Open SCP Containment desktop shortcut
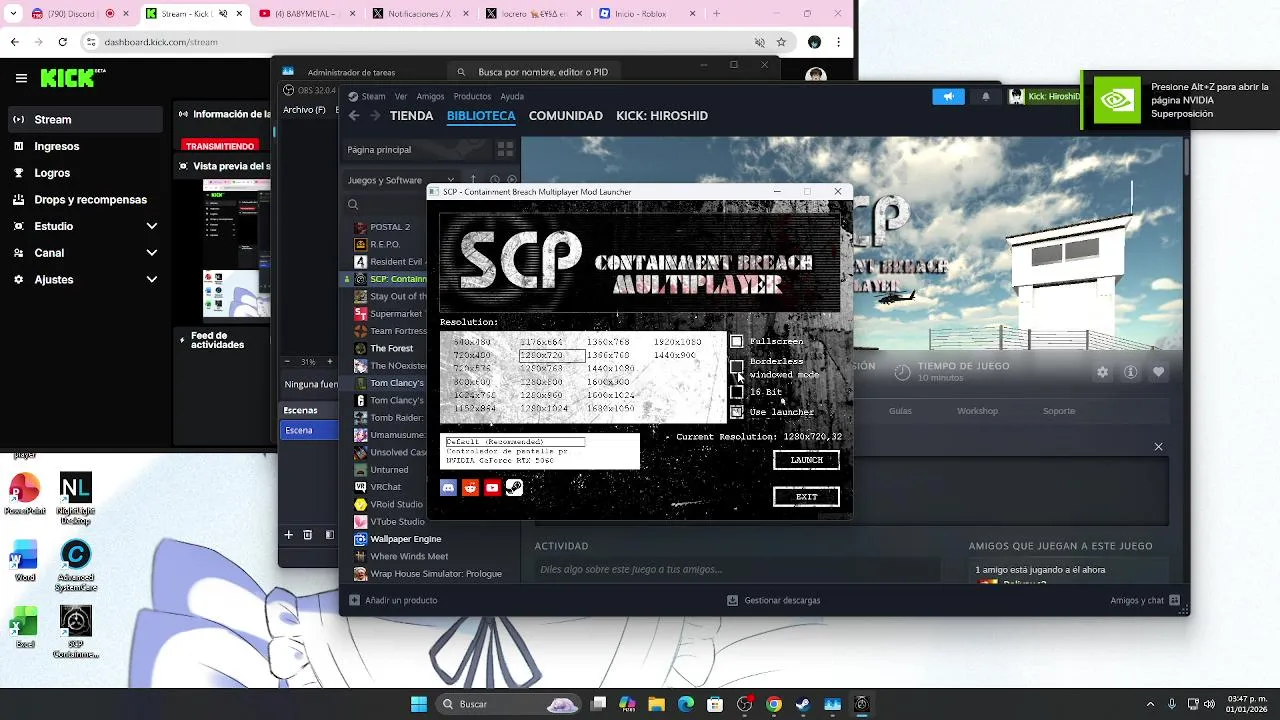The image size is (1280, 720). pyautogui.click(x=76, y=633)
